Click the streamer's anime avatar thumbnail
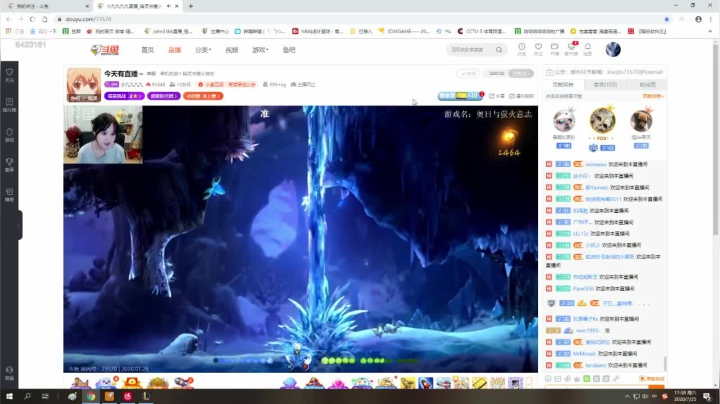 [84, 85]
